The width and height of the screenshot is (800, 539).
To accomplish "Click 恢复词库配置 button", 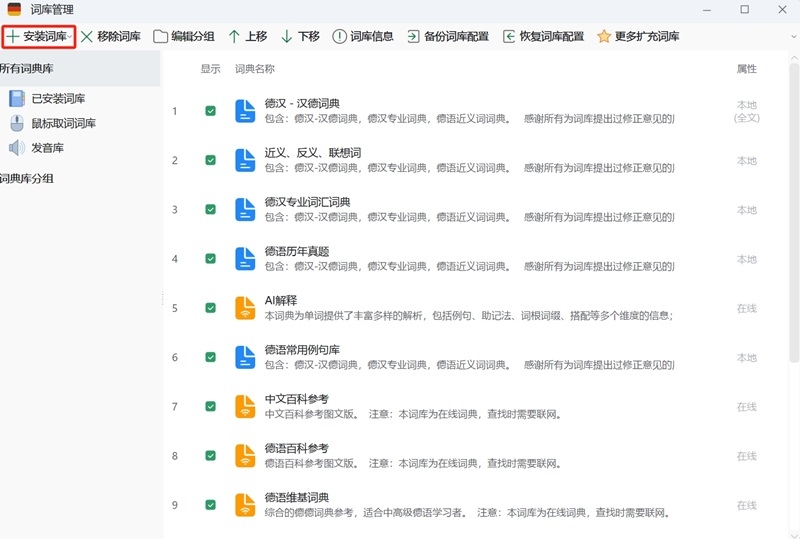I will click(x=543, y=36).
